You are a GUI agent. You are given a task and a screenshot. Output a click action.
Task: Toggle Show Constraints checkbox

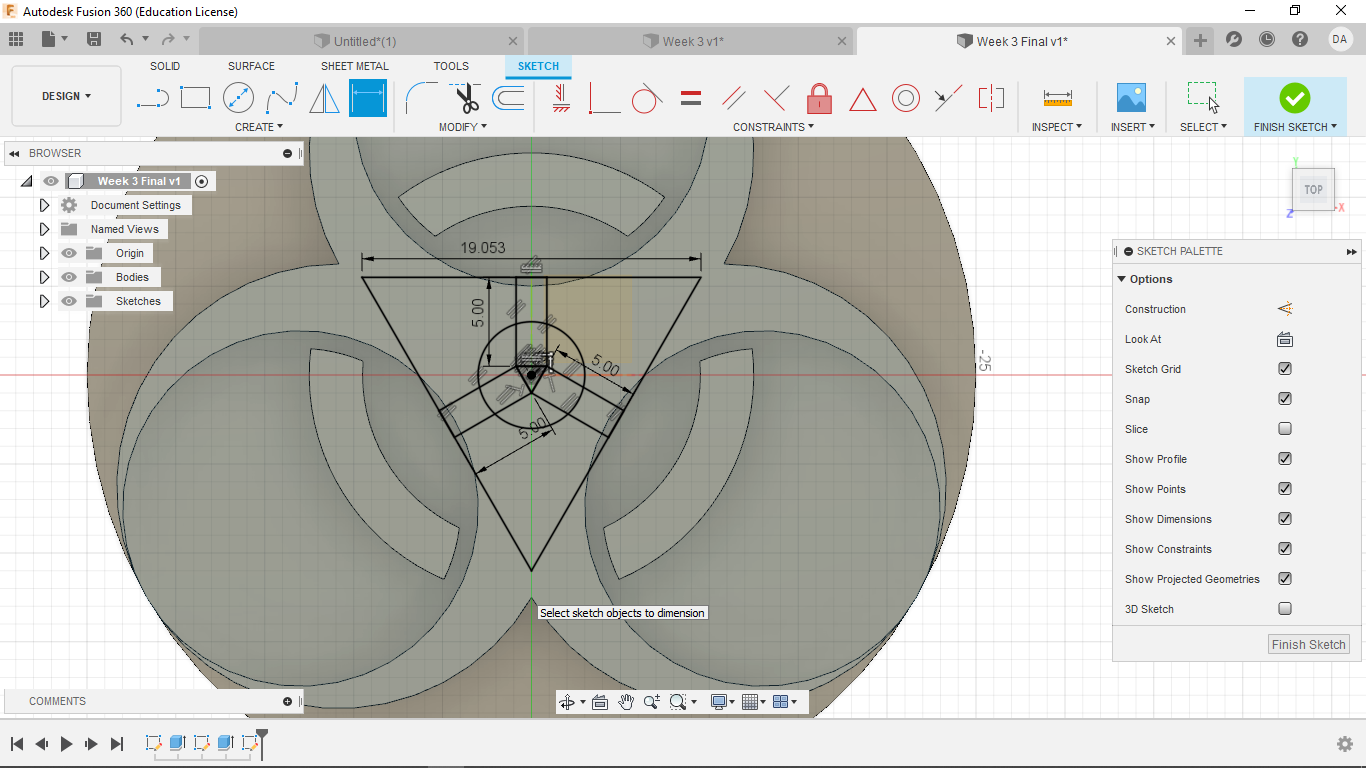pos(1285,549)
